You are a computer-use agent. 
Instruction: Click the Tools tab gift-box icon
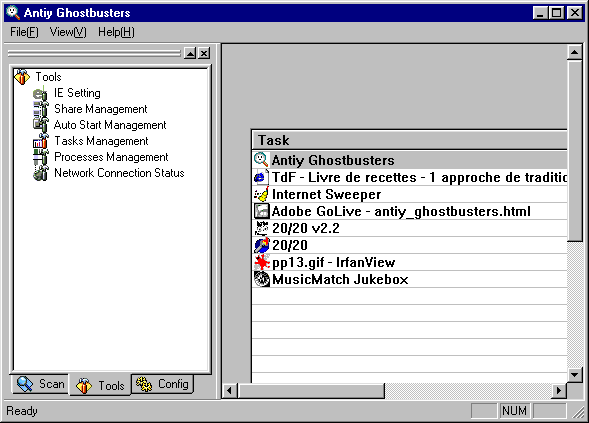(84, 386)
